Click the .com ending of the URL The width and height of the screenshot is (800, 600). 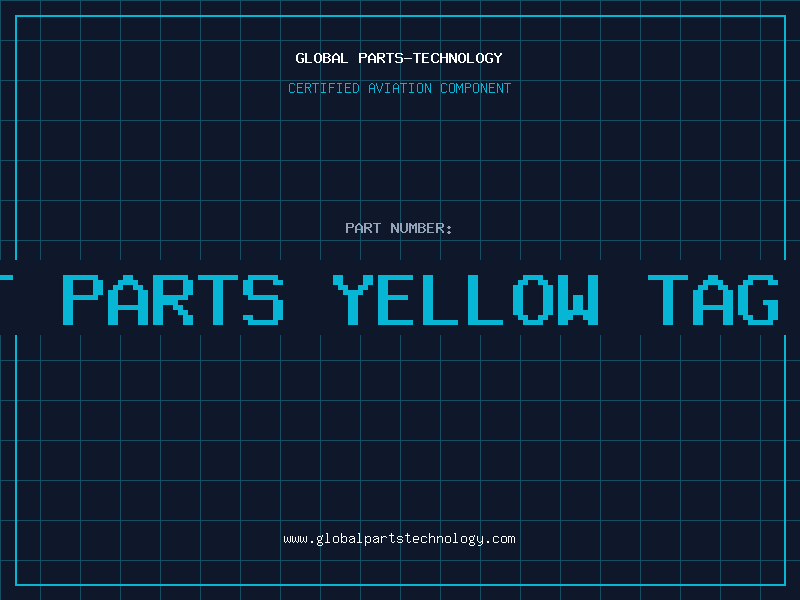[x=500, y=539]
